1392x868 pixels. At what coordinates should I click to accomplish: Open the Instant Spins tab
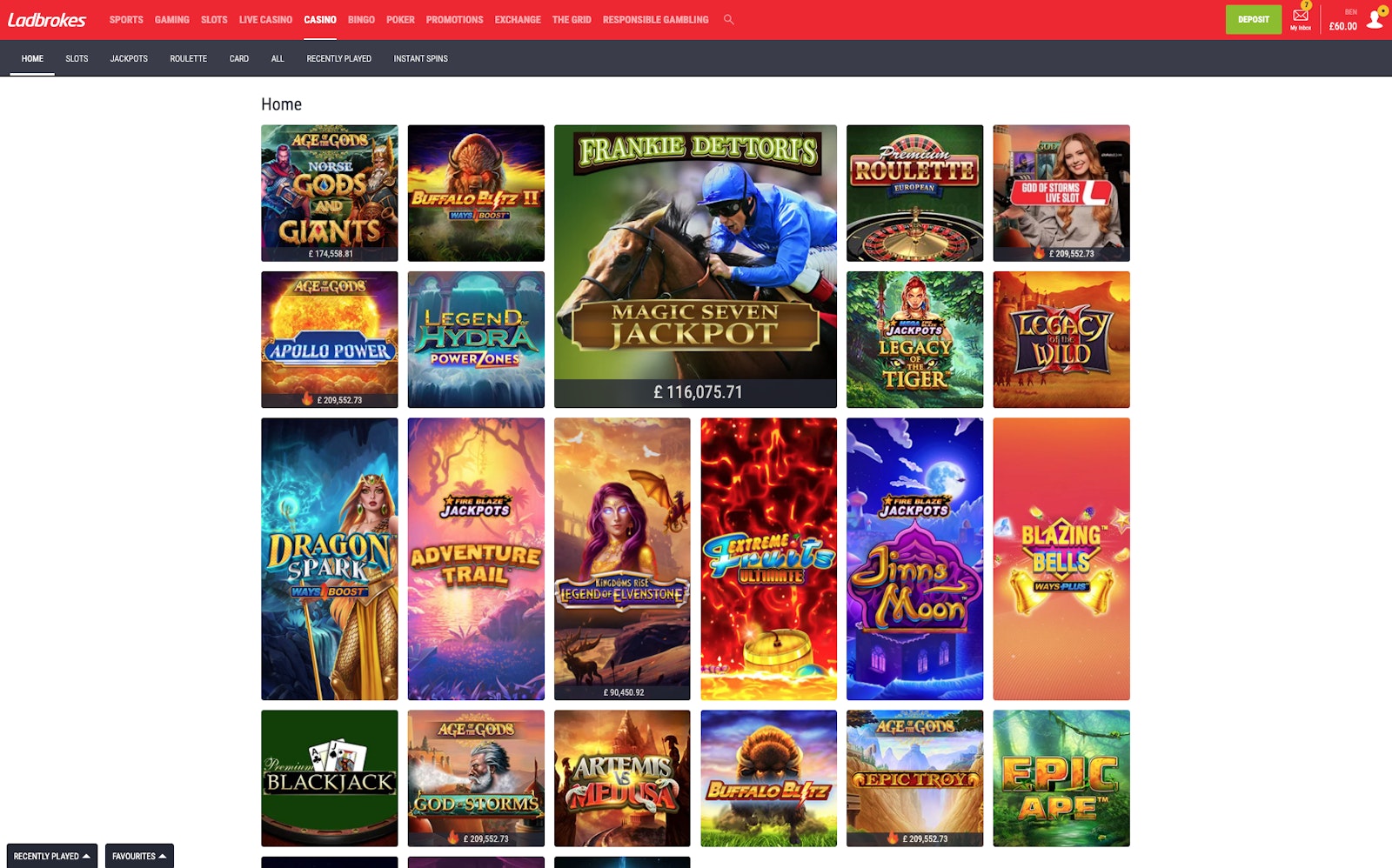pos(420,58)
